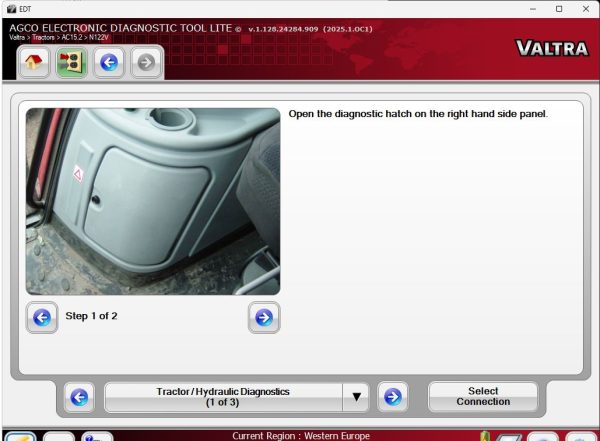The height and width of the screenshot is (441, 600).
Task: Close the EDT window
Action: tap(586, 9)
